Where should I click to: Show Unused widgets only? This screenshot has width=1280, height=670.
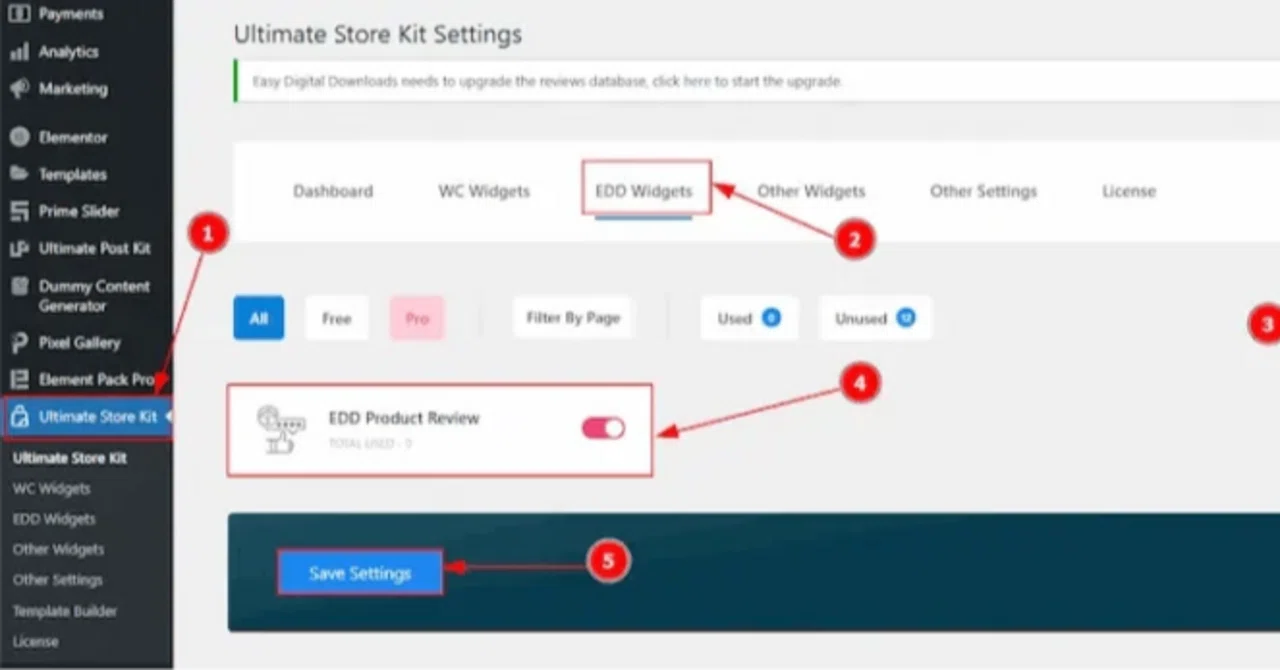click(875, 318)
